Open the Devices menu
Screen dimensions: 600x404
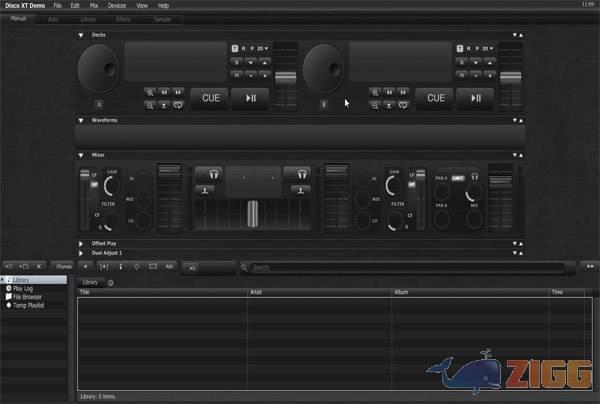click(116, 6)
